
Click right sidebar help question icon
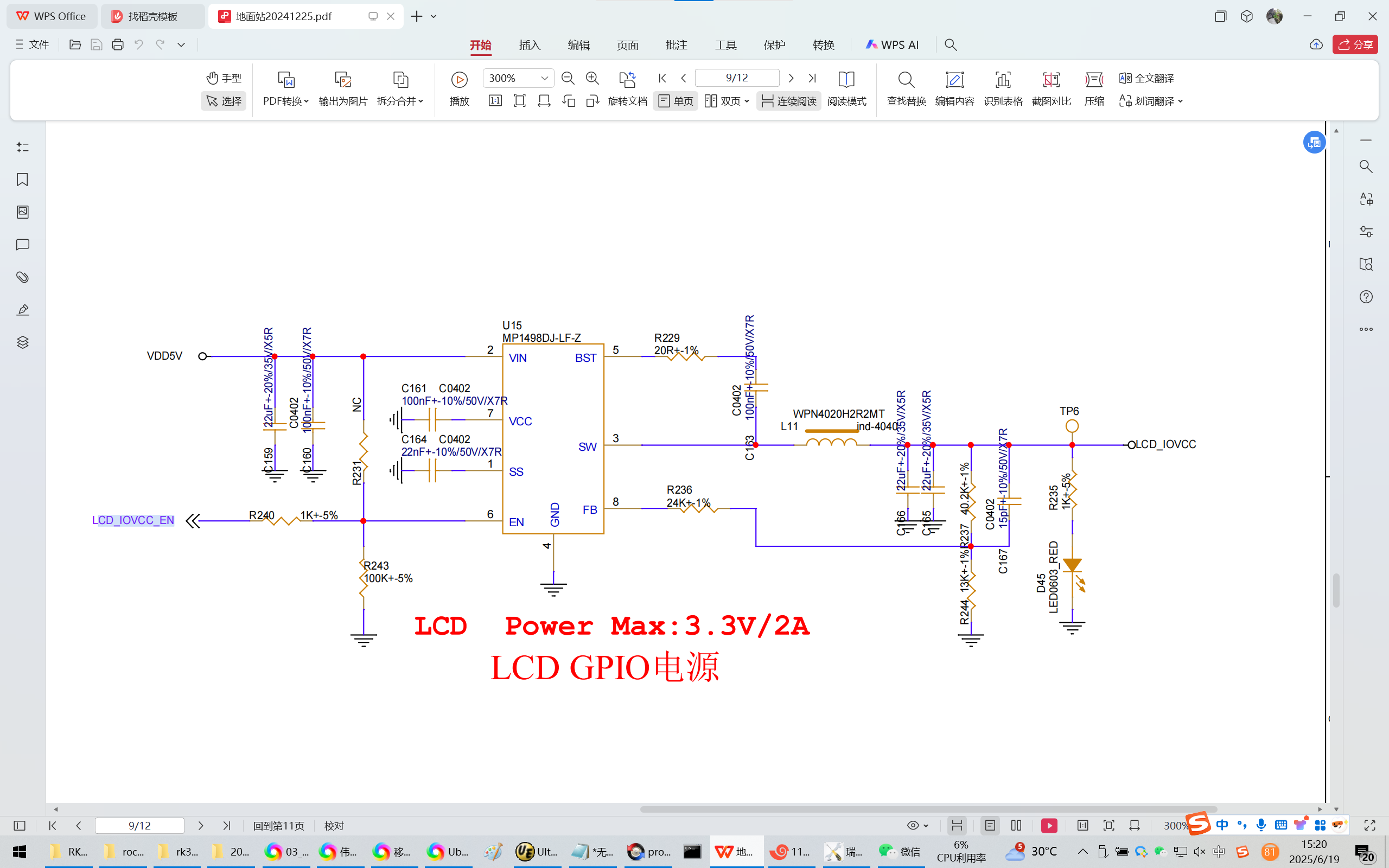(x=1366, y=297)
